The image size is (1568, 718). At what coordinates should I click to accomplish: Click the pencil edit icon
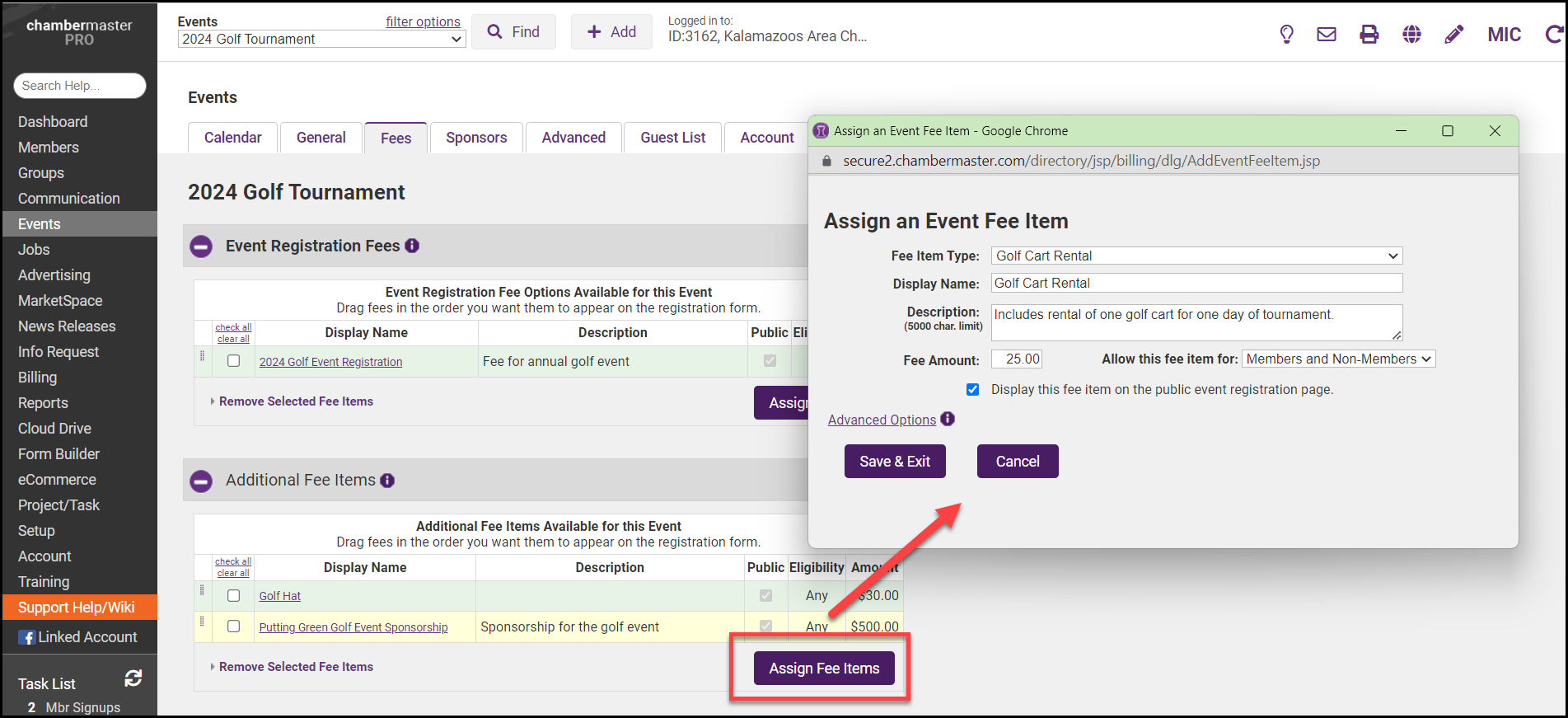click(x=1454, y=34)
